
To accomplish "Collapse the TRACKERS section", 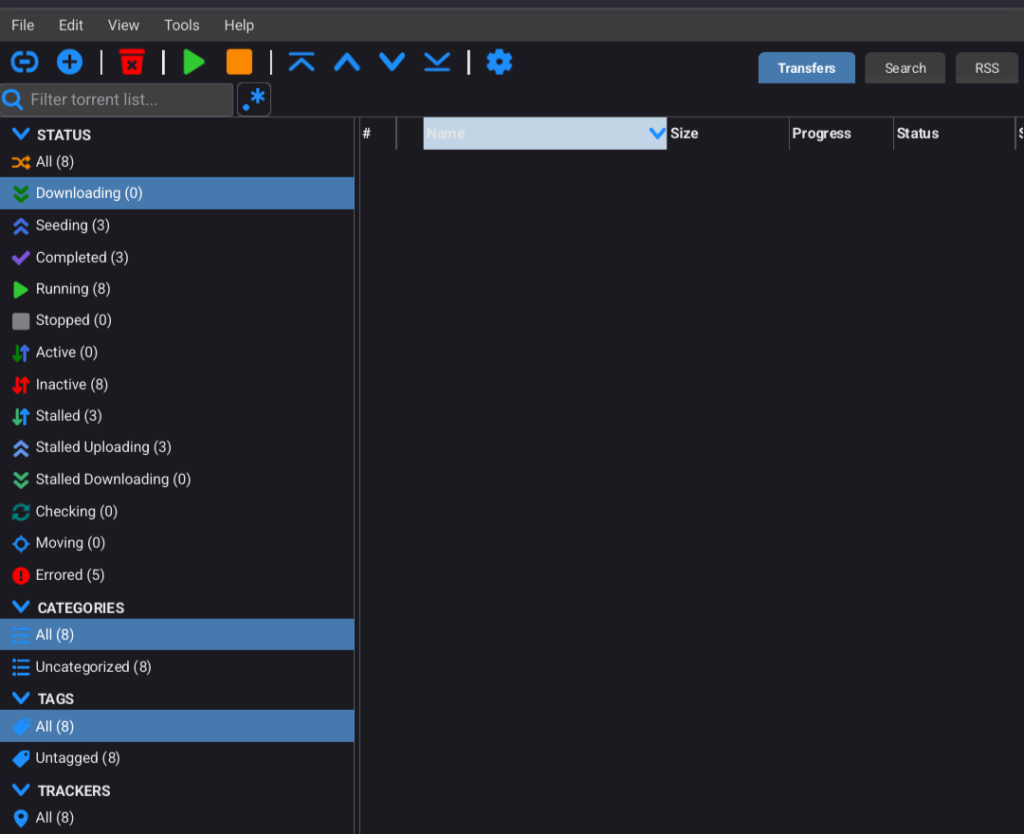I will coord(21,790).
